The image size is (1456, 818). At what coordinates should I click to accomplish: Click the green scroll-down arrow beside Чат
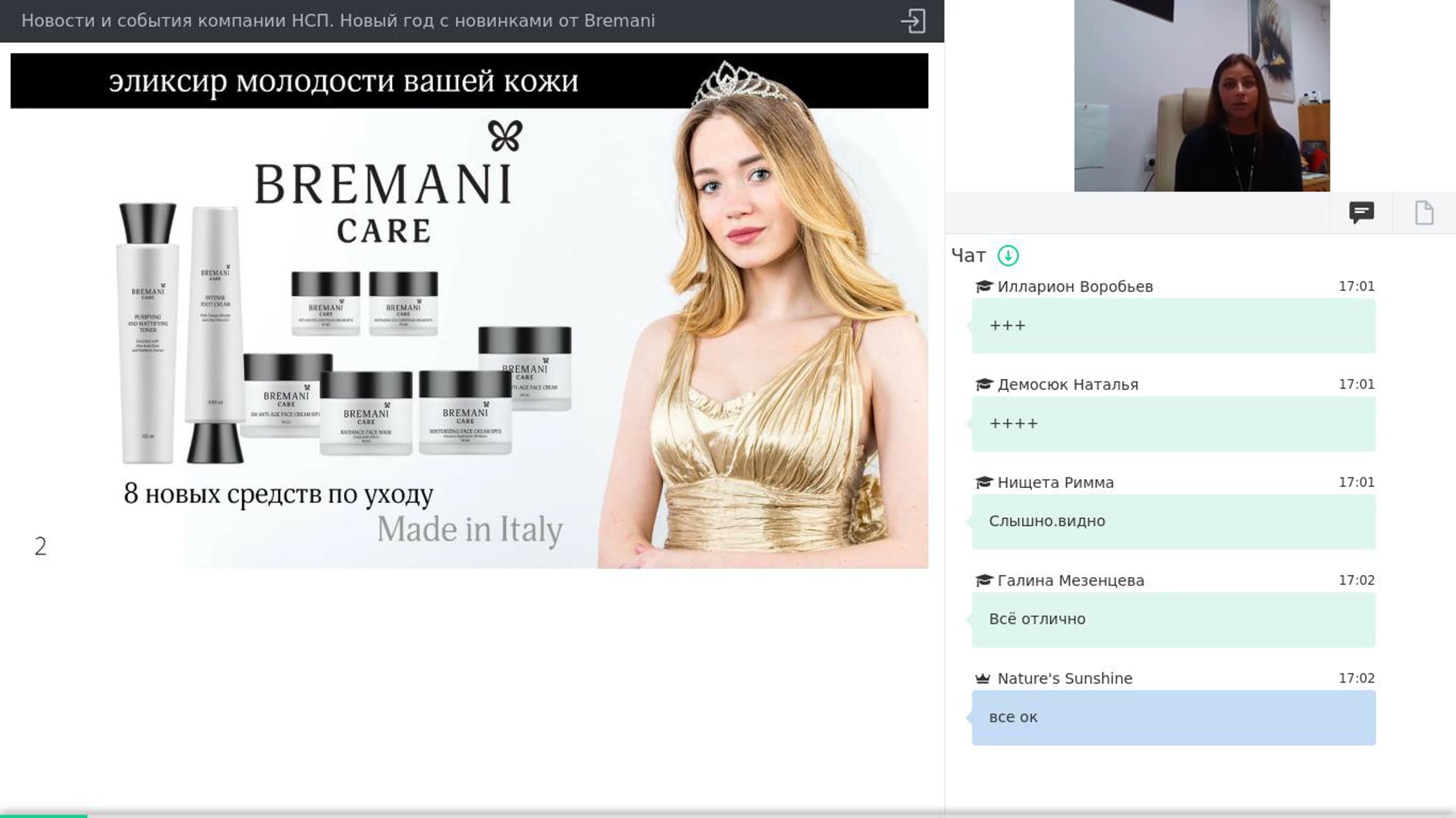(x=1008, y=255)
